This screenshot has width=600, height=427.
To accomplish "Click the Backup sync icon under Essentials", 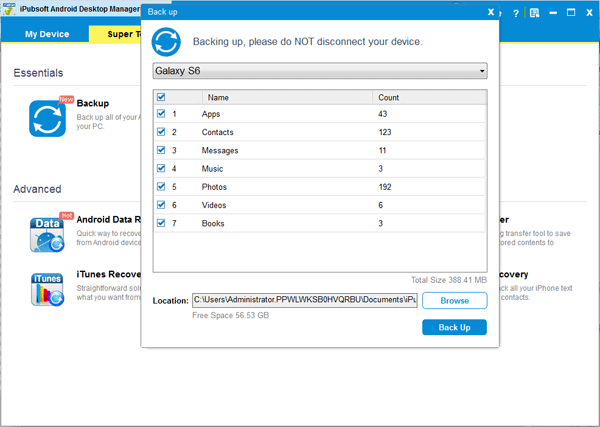I will (48, 118).
